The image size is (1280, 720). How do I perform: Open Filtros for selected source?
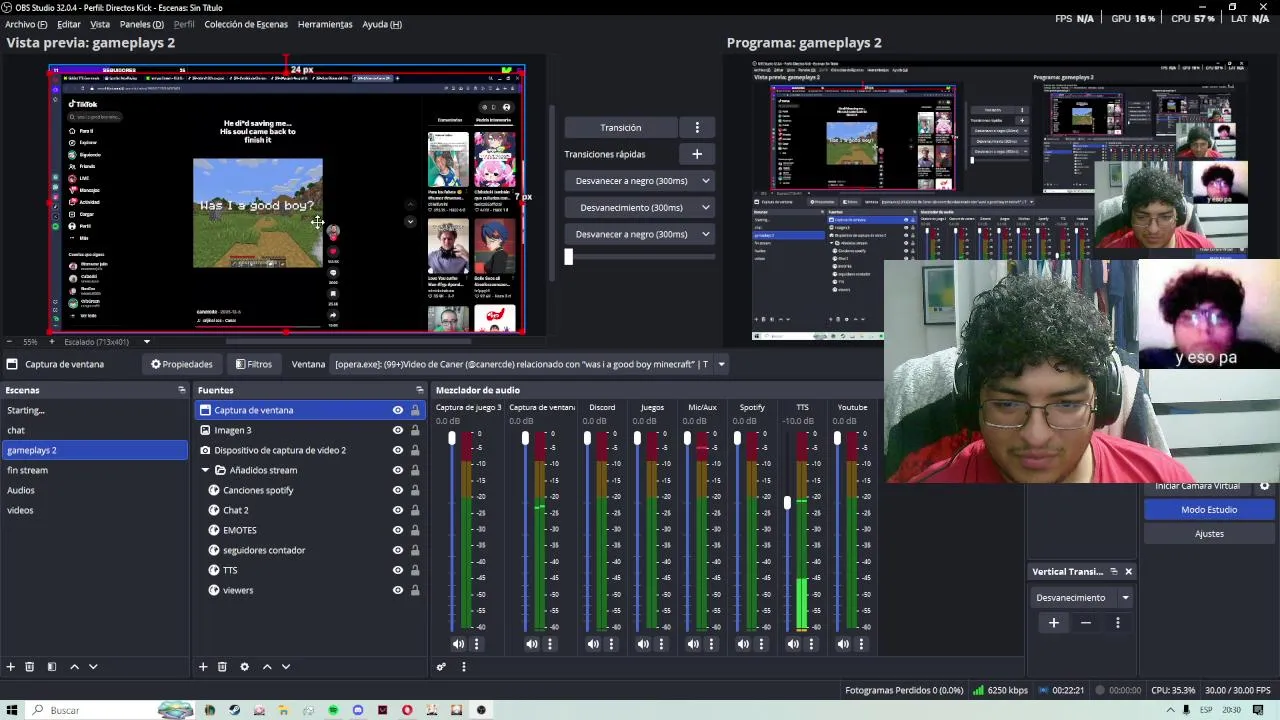coord(253,364)
